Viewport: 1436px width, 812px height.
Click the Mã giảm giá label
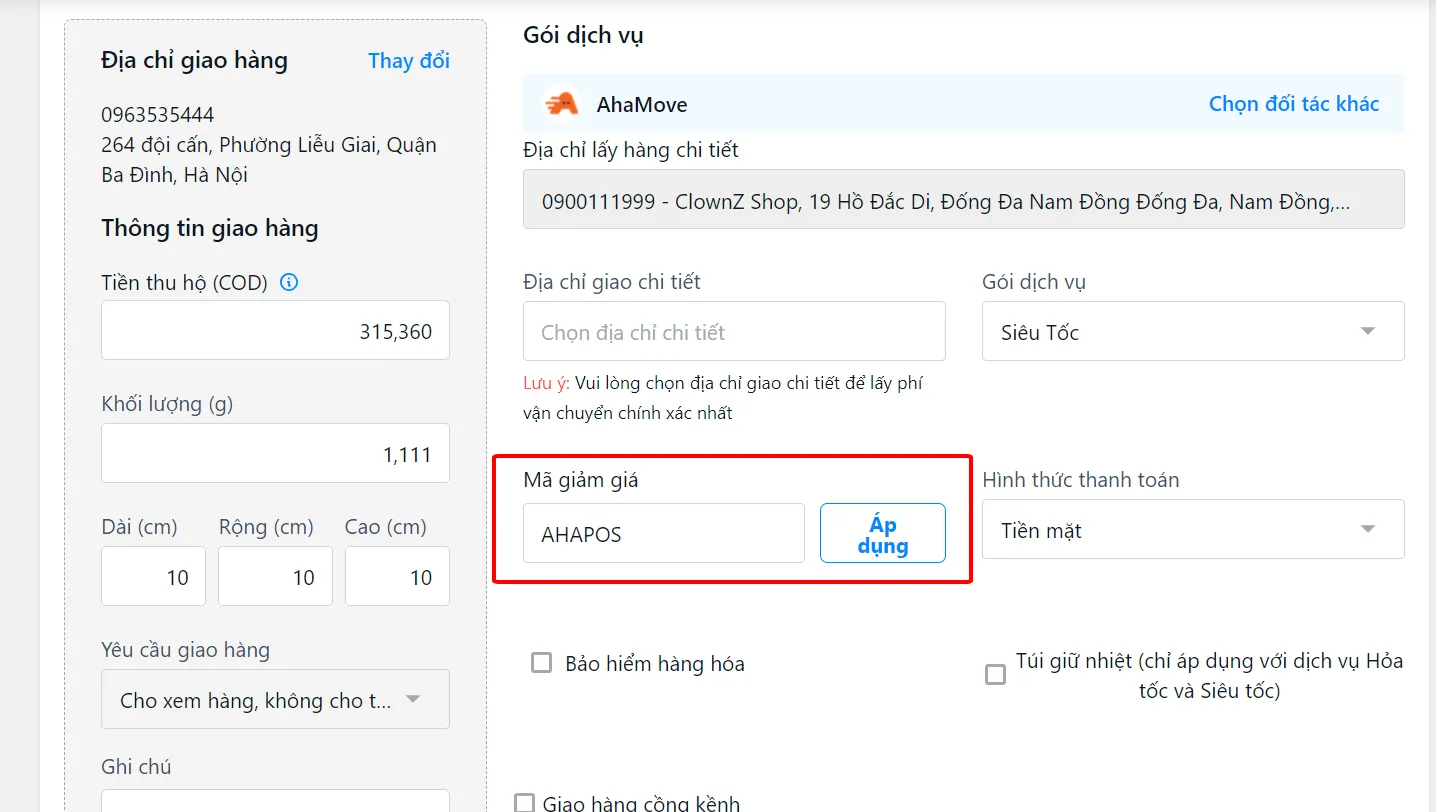581,480
